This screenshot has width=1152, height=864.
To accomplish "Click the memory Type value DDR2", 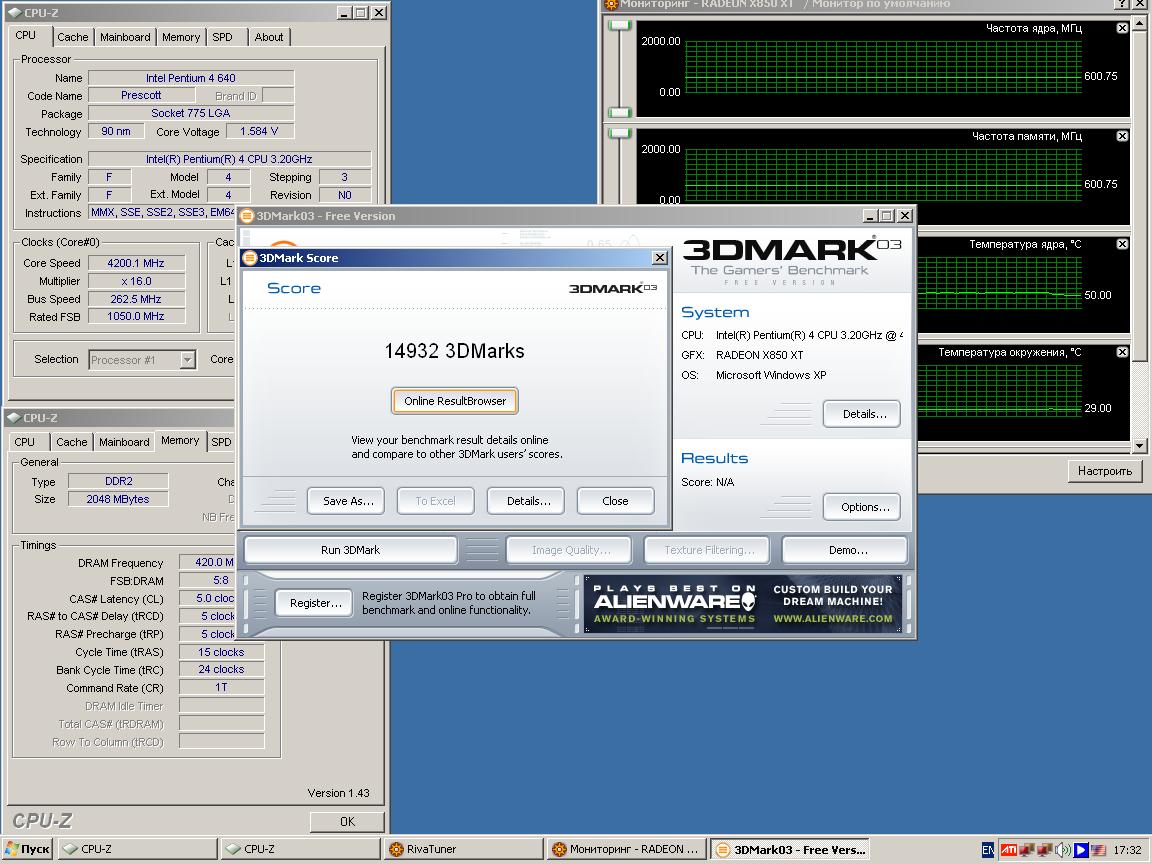I will 118,481.
